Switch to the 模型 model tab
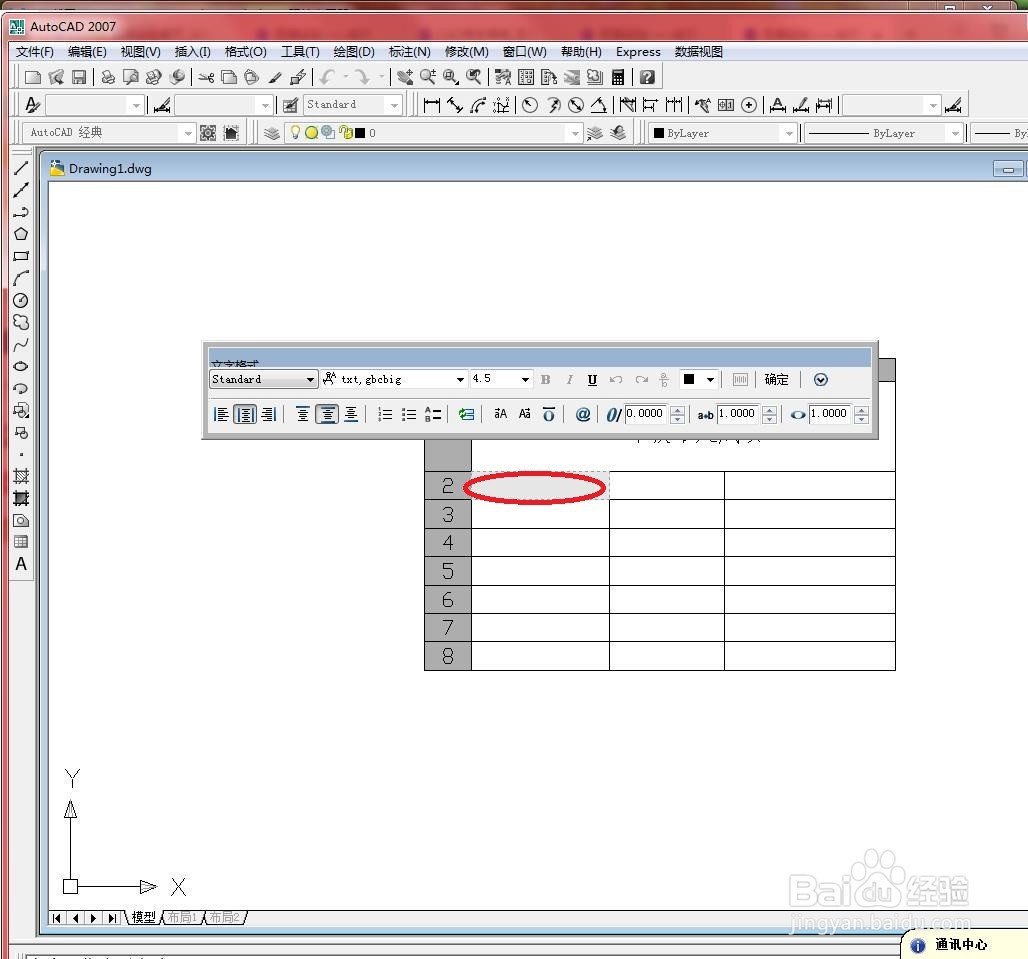Image resolution: width=1028 pixels, height=959 pixels. pos(144,918)
